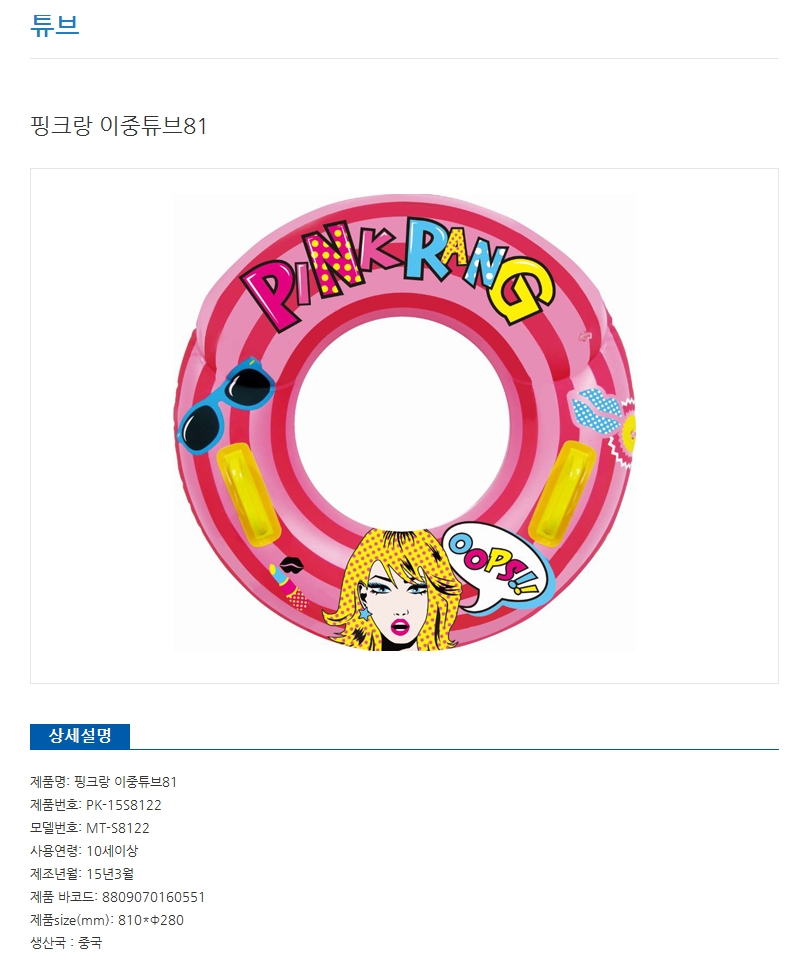Click the 사용연령 10세이상 line

pos(84,851)
